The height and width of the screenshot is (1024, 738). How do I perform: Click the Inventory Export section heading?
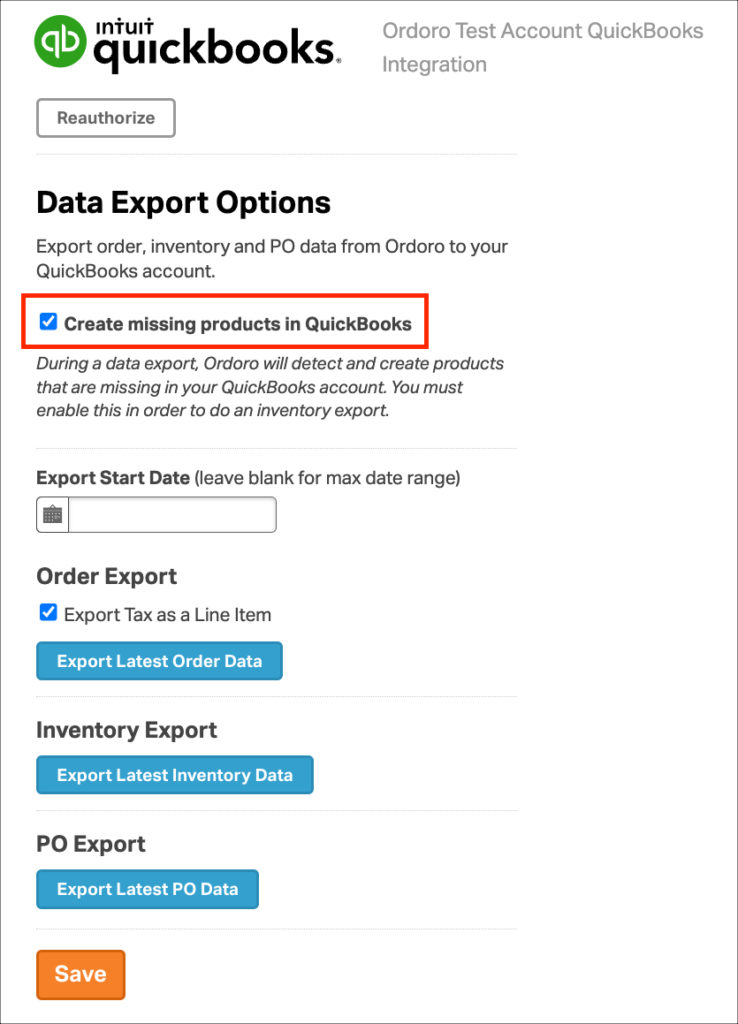[127, 730]
